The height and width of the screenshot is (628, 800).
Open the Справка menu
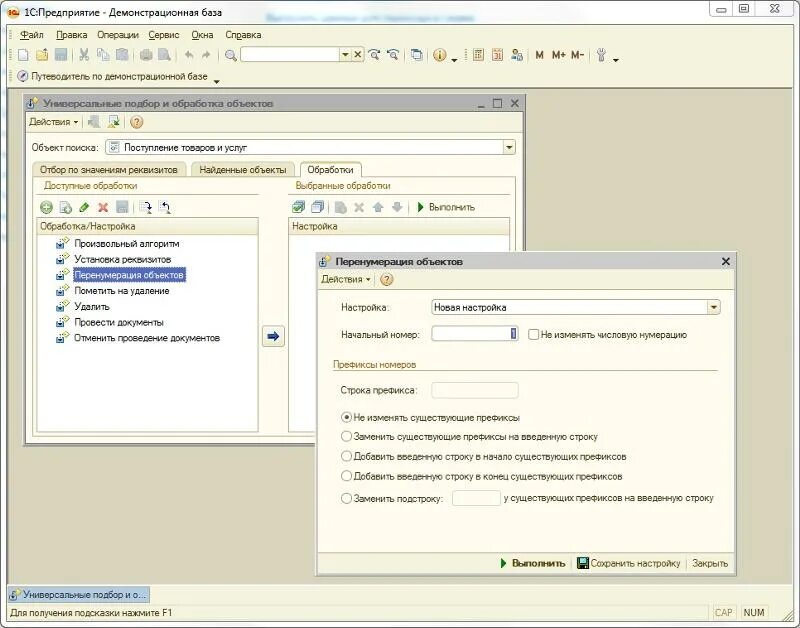(x=243, y=35)
